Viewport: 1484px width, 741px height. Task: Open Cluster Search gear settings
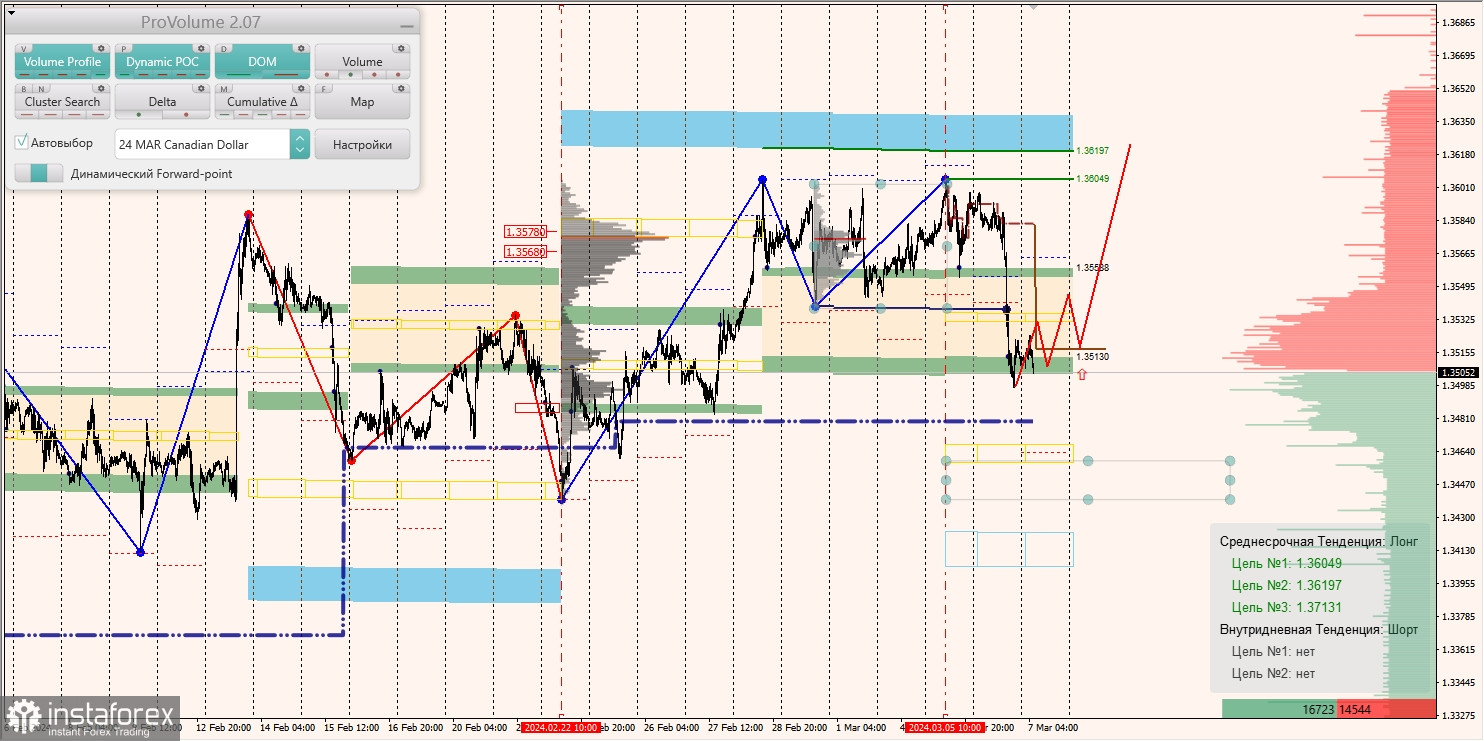100,88
